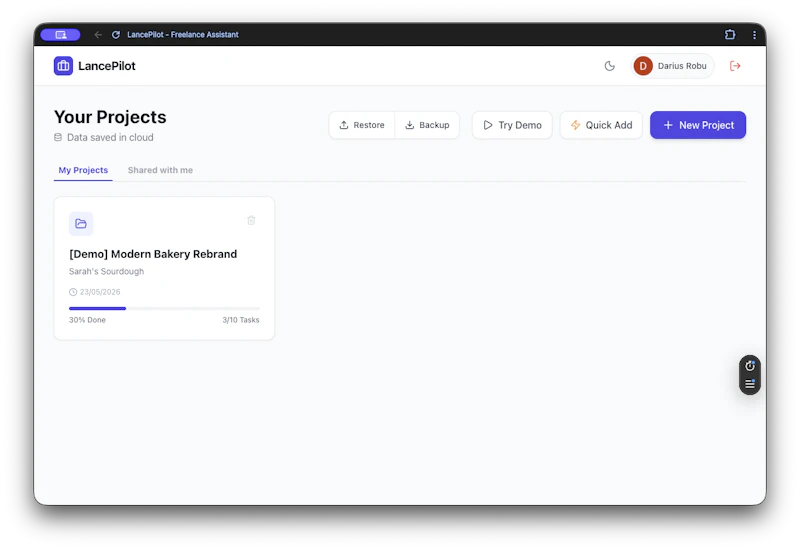Open Quick Add

601,125
